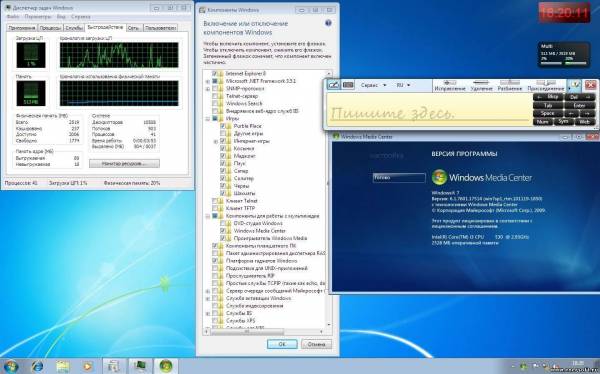Click Отмена in Windows Components
Image resolution: width=600 pixels, height=374 pixels.
click(316, 344)
